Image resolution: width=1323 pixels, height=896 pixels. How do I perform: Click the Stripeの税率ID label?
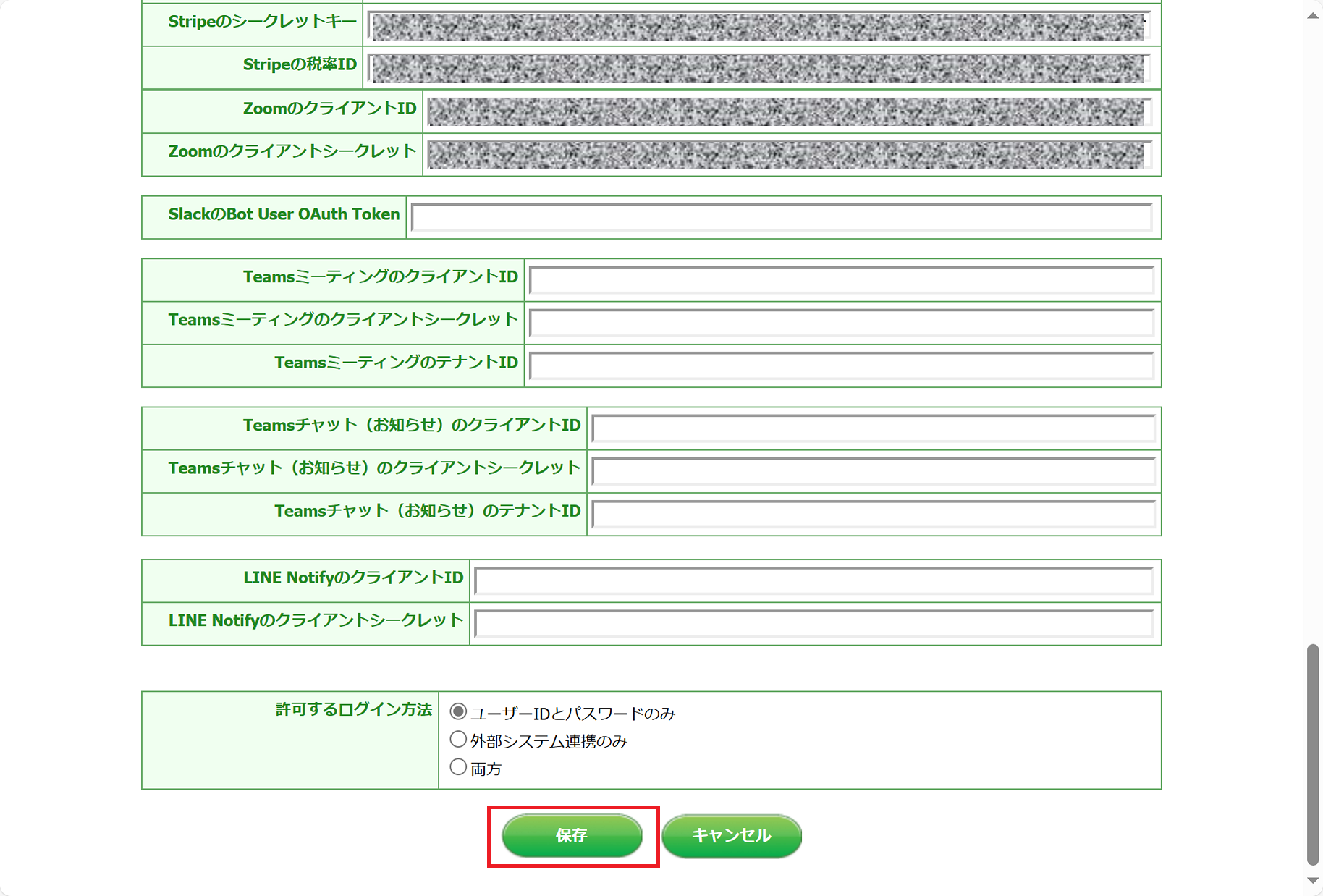(300, 64)
